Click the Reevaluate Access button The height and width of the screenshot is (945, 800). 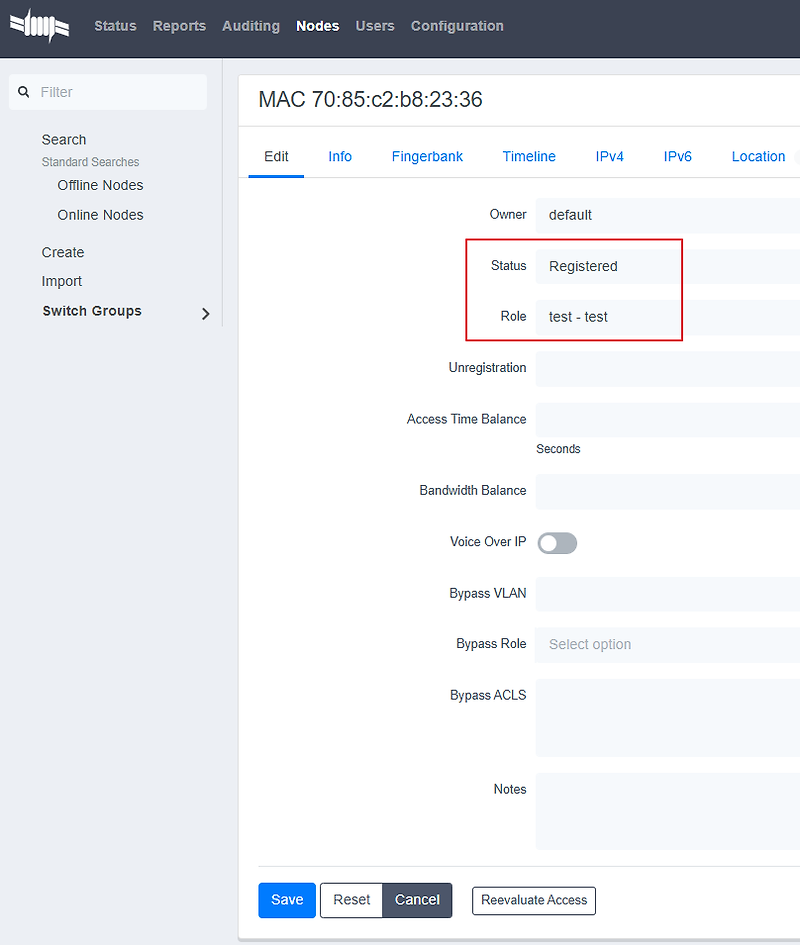pyautogui.click(x=534, y=900)
